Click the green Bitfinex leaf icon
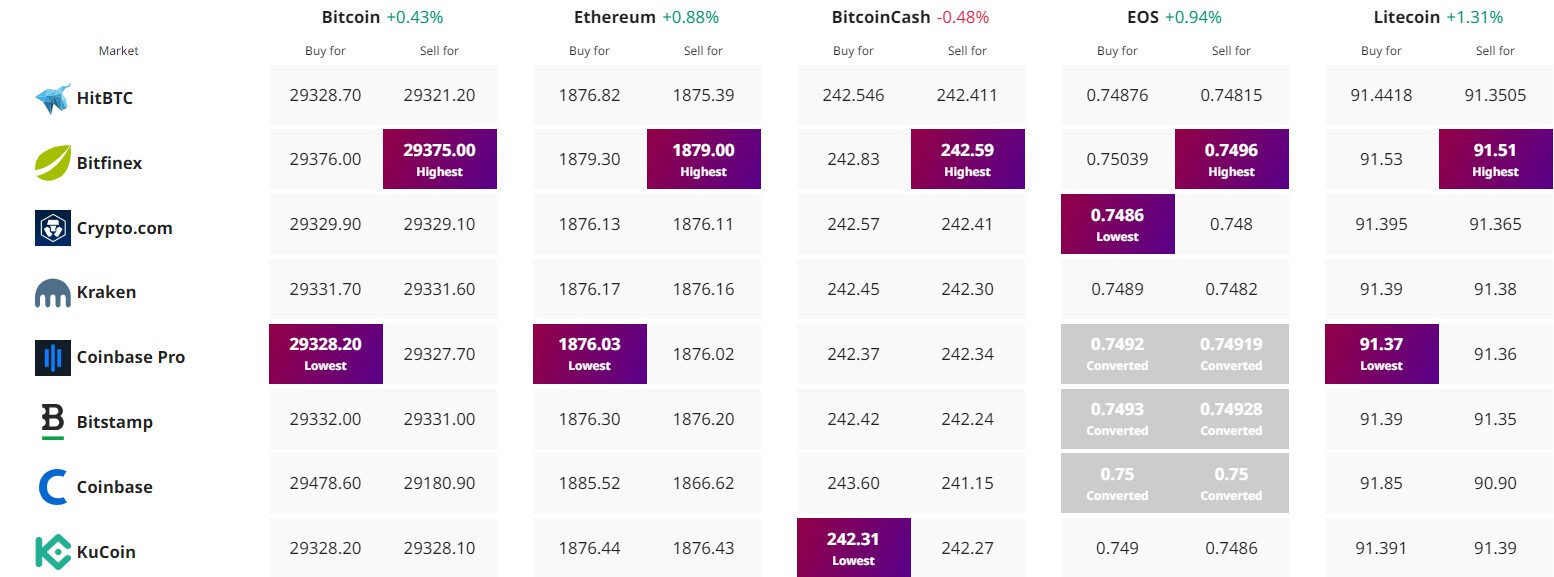Screen dimensions: 1554x577 click(x=53, y=162)
